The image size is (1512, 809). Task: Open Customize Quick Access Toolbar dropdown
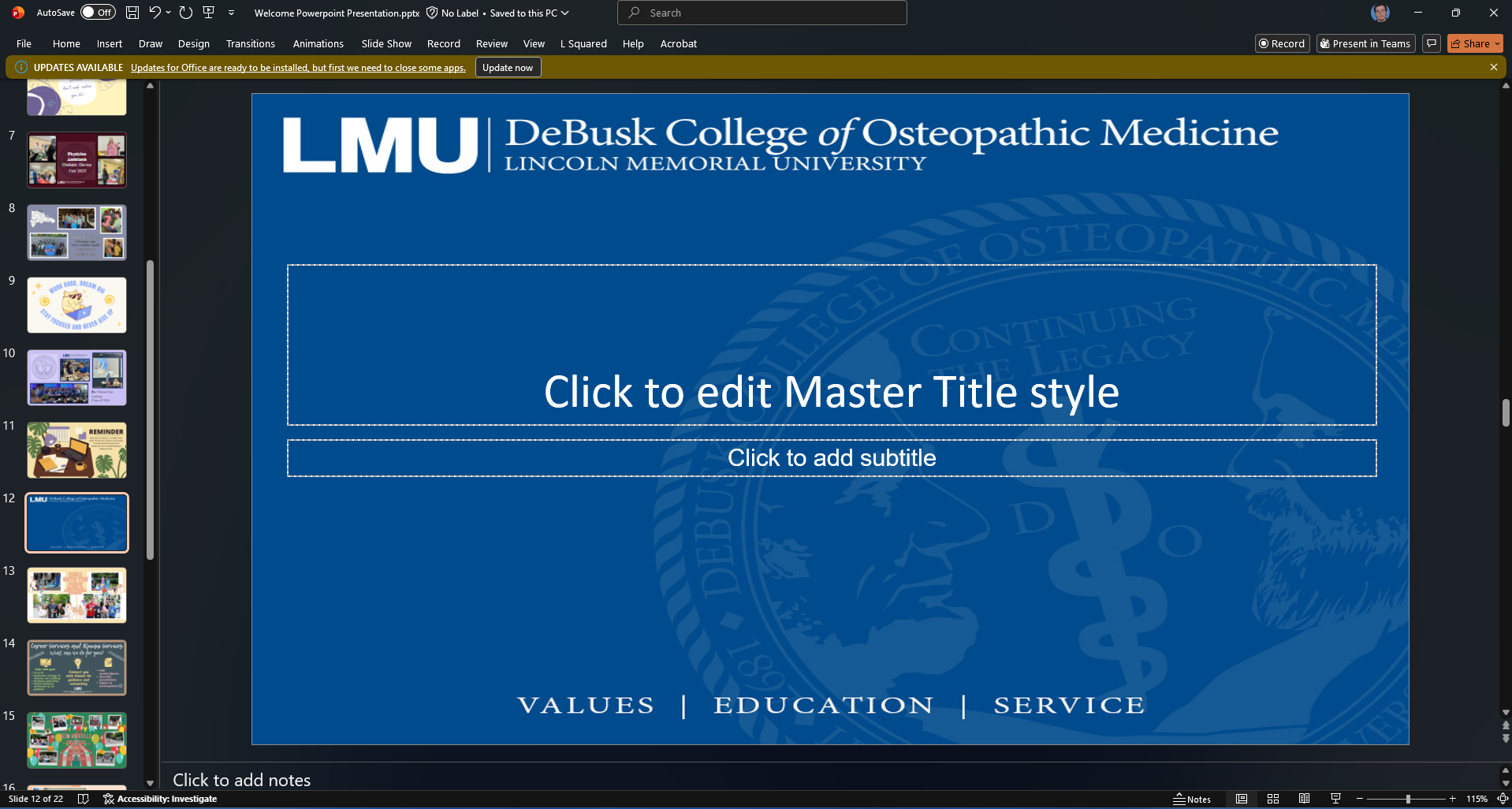[x=232, y=13]
